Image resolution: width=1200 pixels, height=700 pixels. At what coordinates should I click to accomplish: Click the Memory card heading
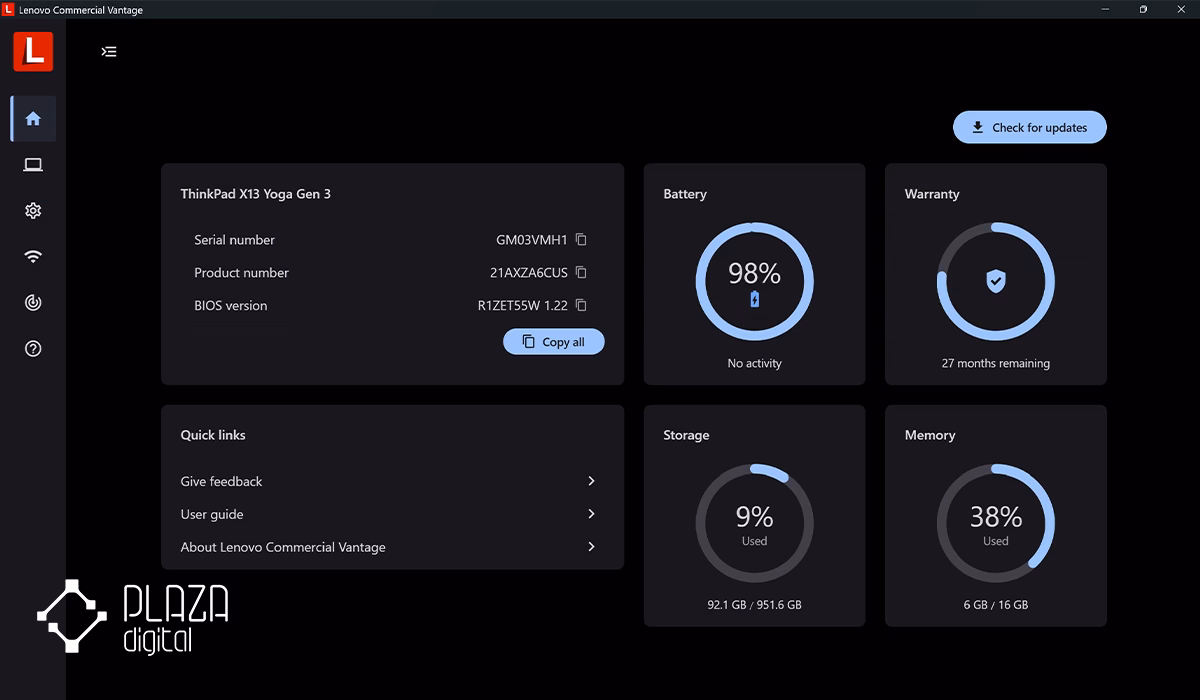click(930, 435)
